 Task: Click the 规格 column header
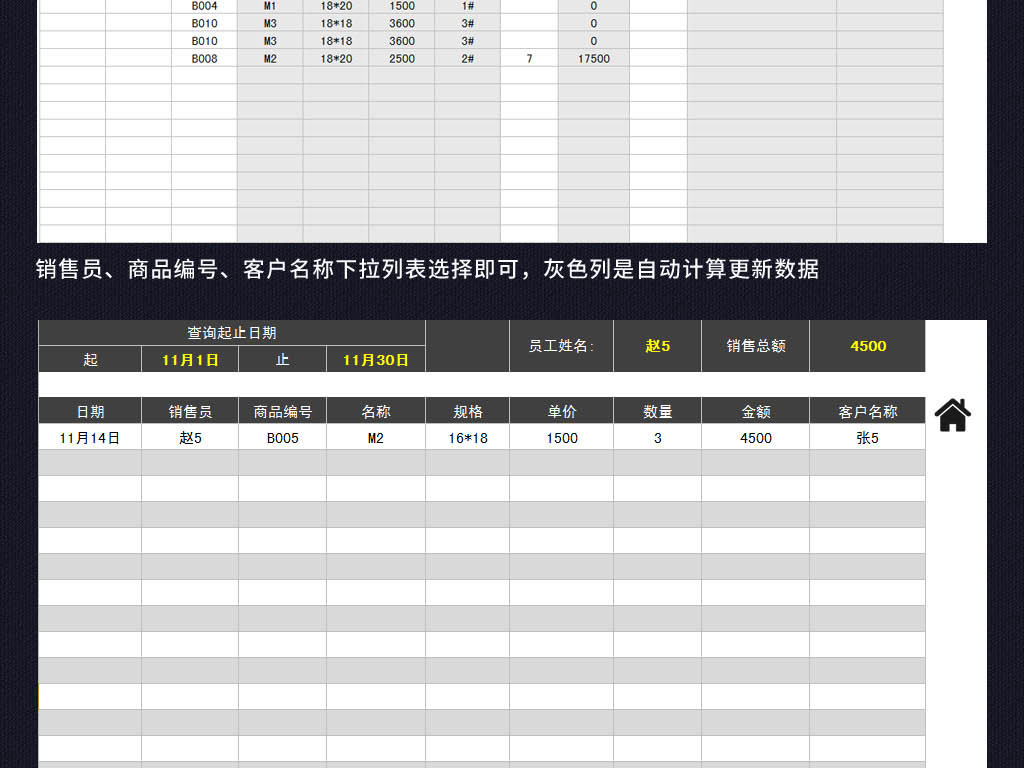pyautogui.click(x=467, y=411)
